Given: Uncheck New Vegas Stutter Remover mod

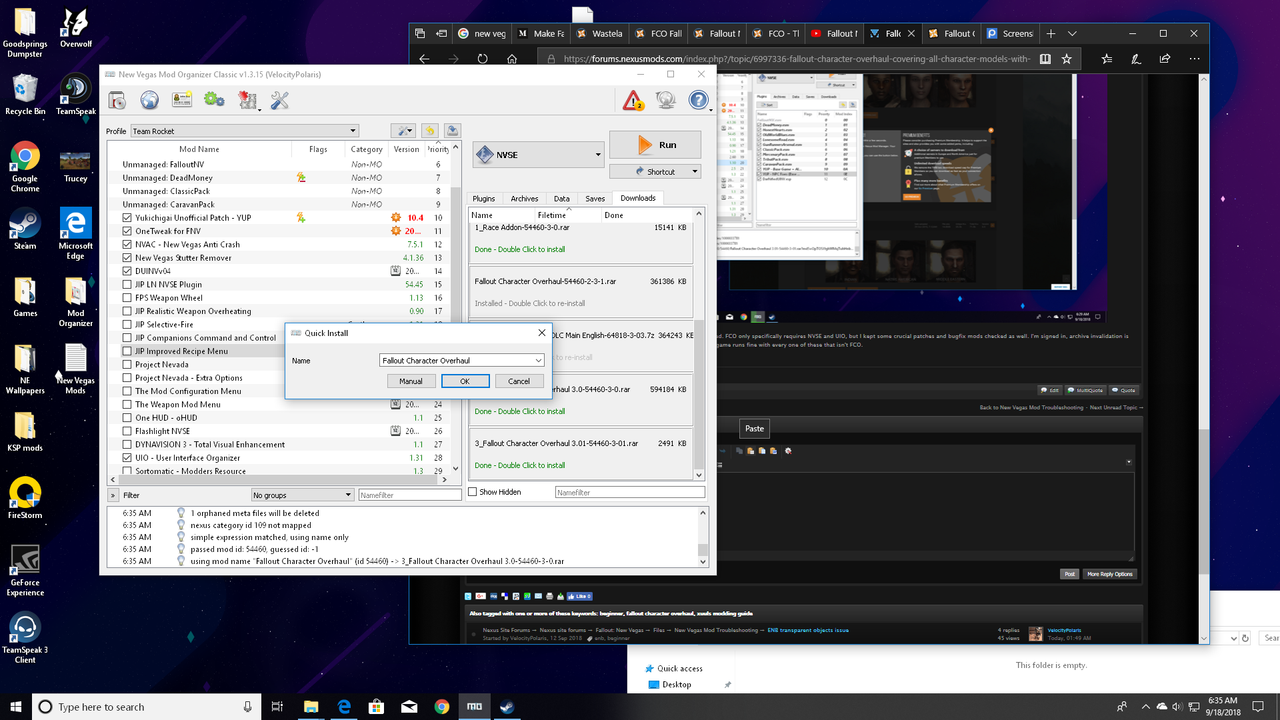Looking at the screenshot, I should [127, 258].
